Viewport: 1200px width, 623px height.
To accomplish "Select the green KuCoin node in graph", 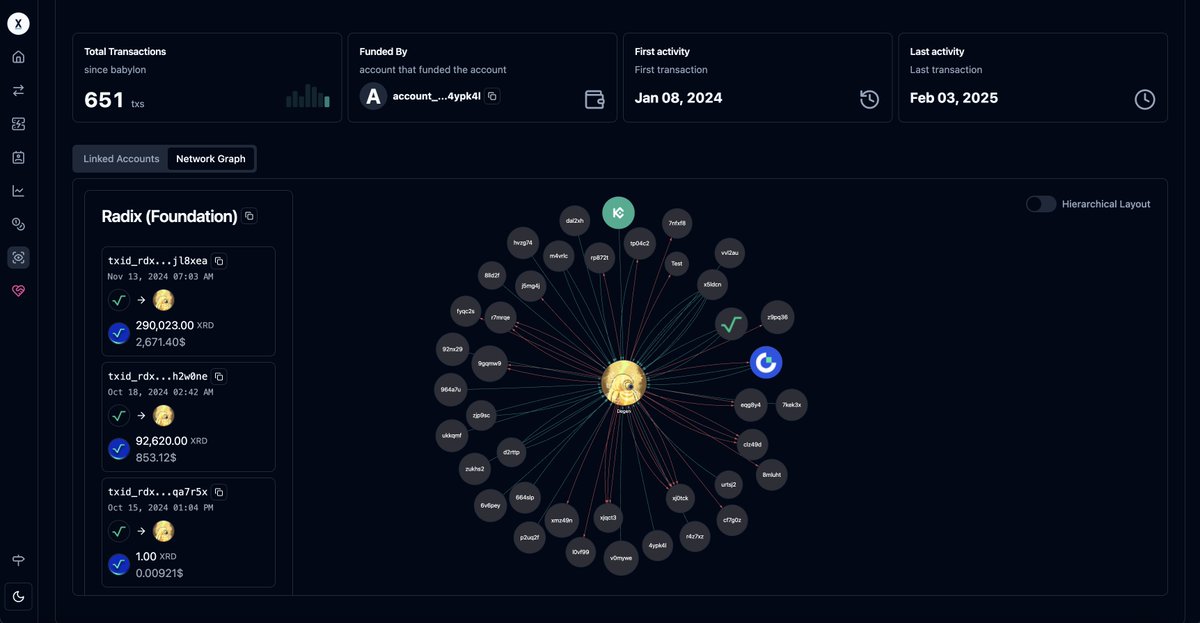I will (x=618, y=213).
